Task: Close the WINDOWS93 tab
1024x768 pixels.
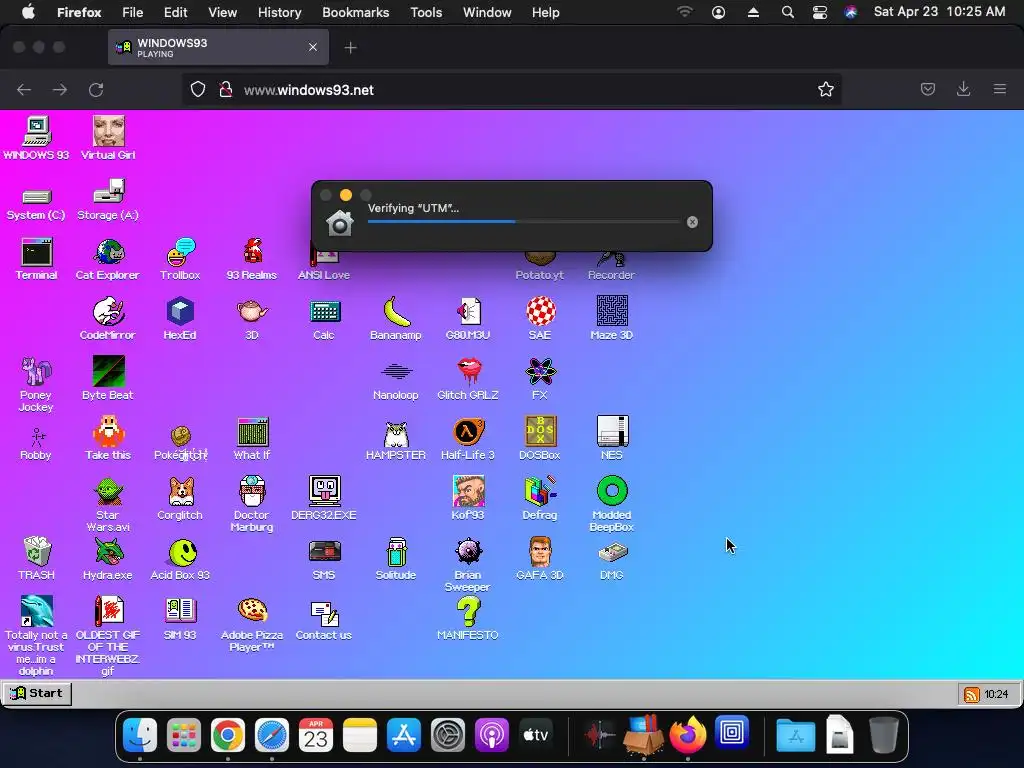Action: click(x=313, y=47)
